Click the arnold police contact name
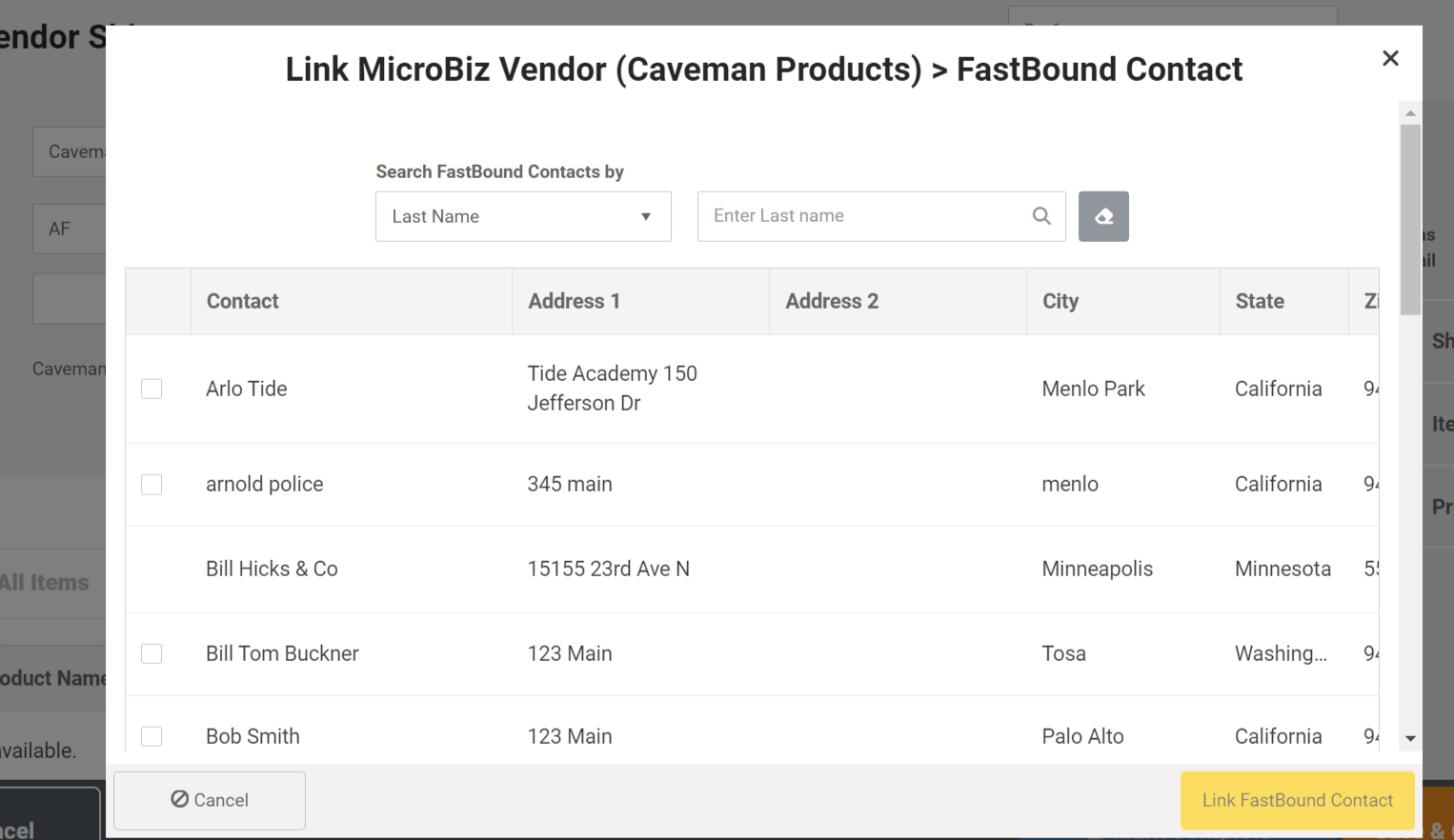Image resolution: width=1454 pixels, height=840 pixels. [x=265, y=484]
